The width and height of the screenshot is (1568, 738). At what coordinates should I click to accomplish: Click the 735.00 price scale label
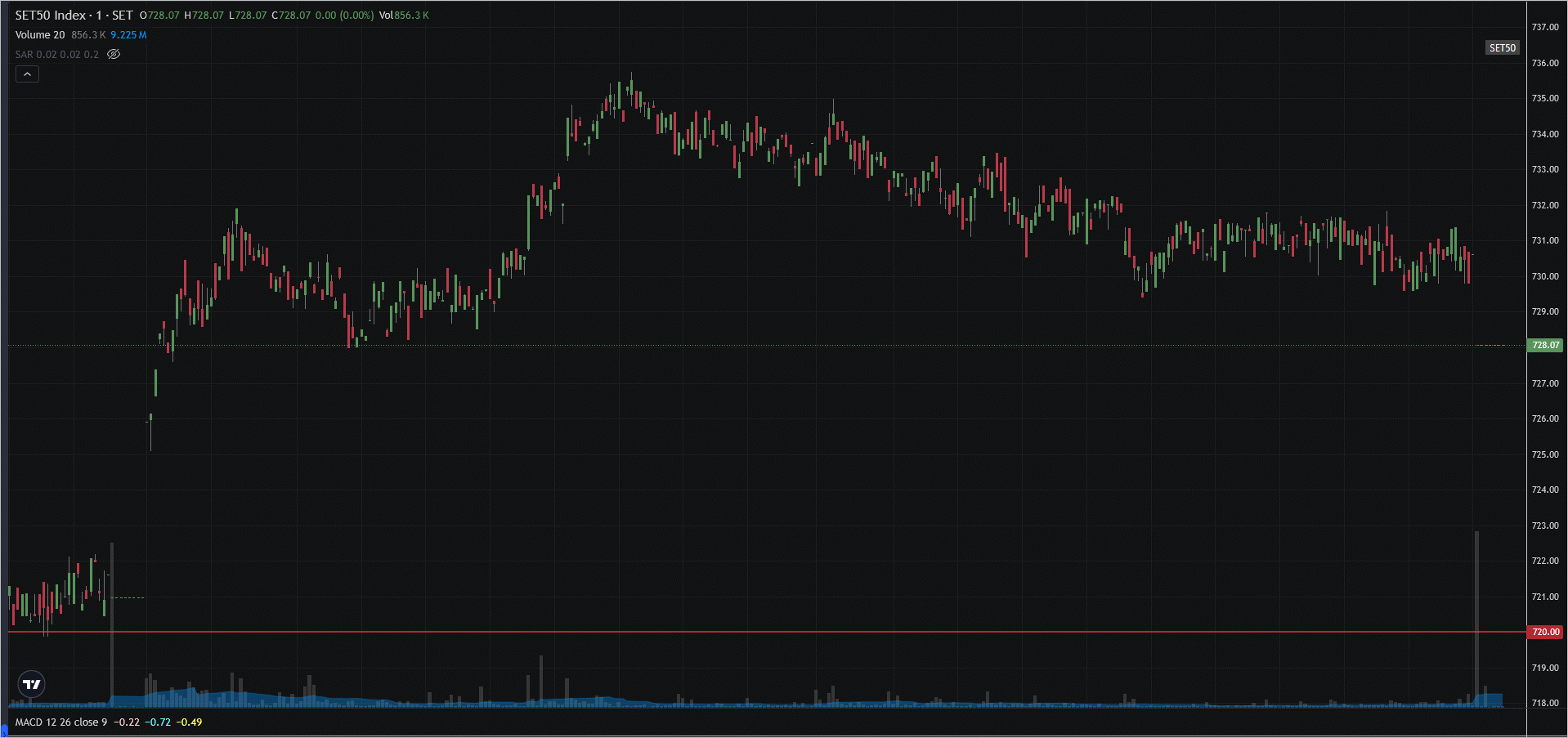tap(1545, 98)
